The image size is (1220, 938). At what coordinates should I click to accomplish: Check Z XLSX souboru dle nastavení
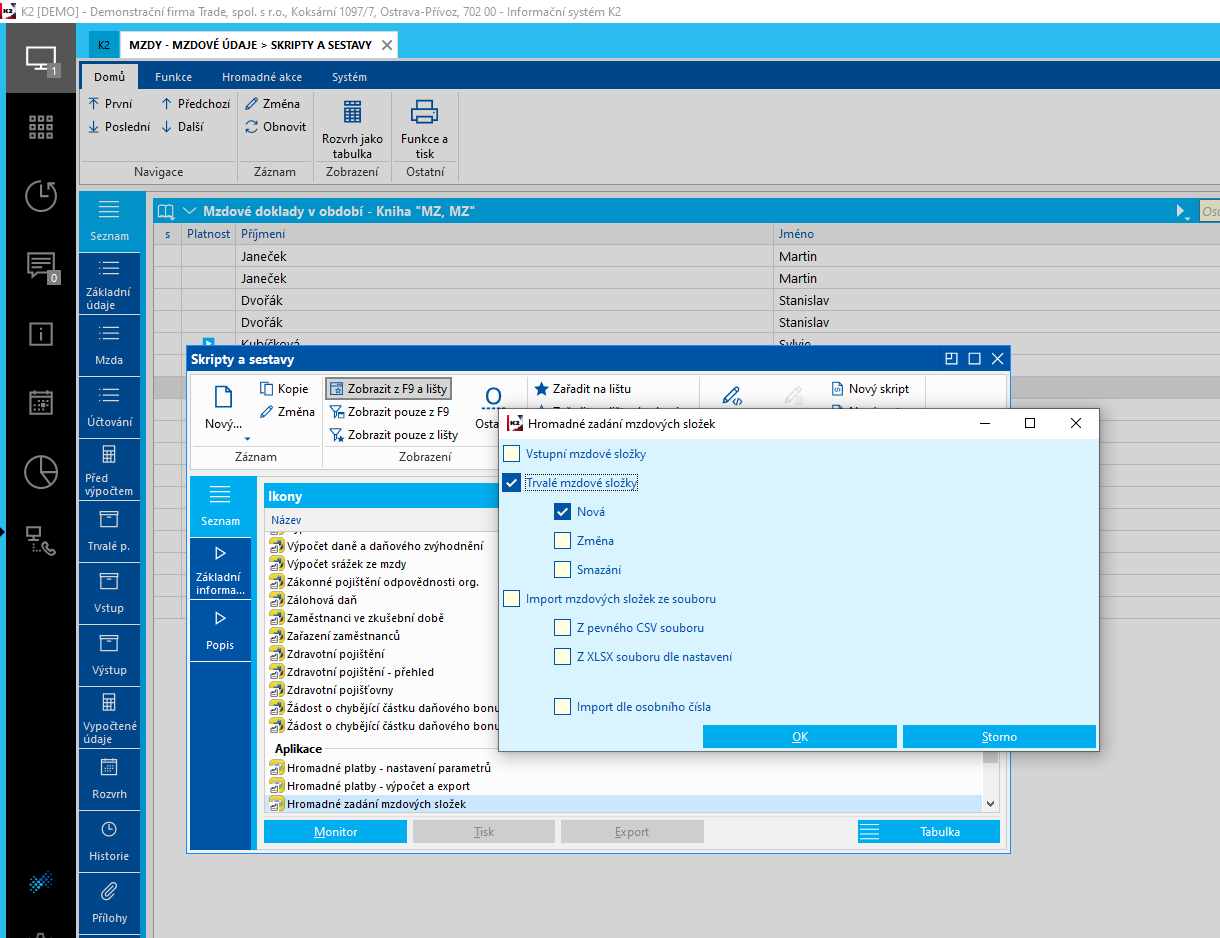(562, 657)
